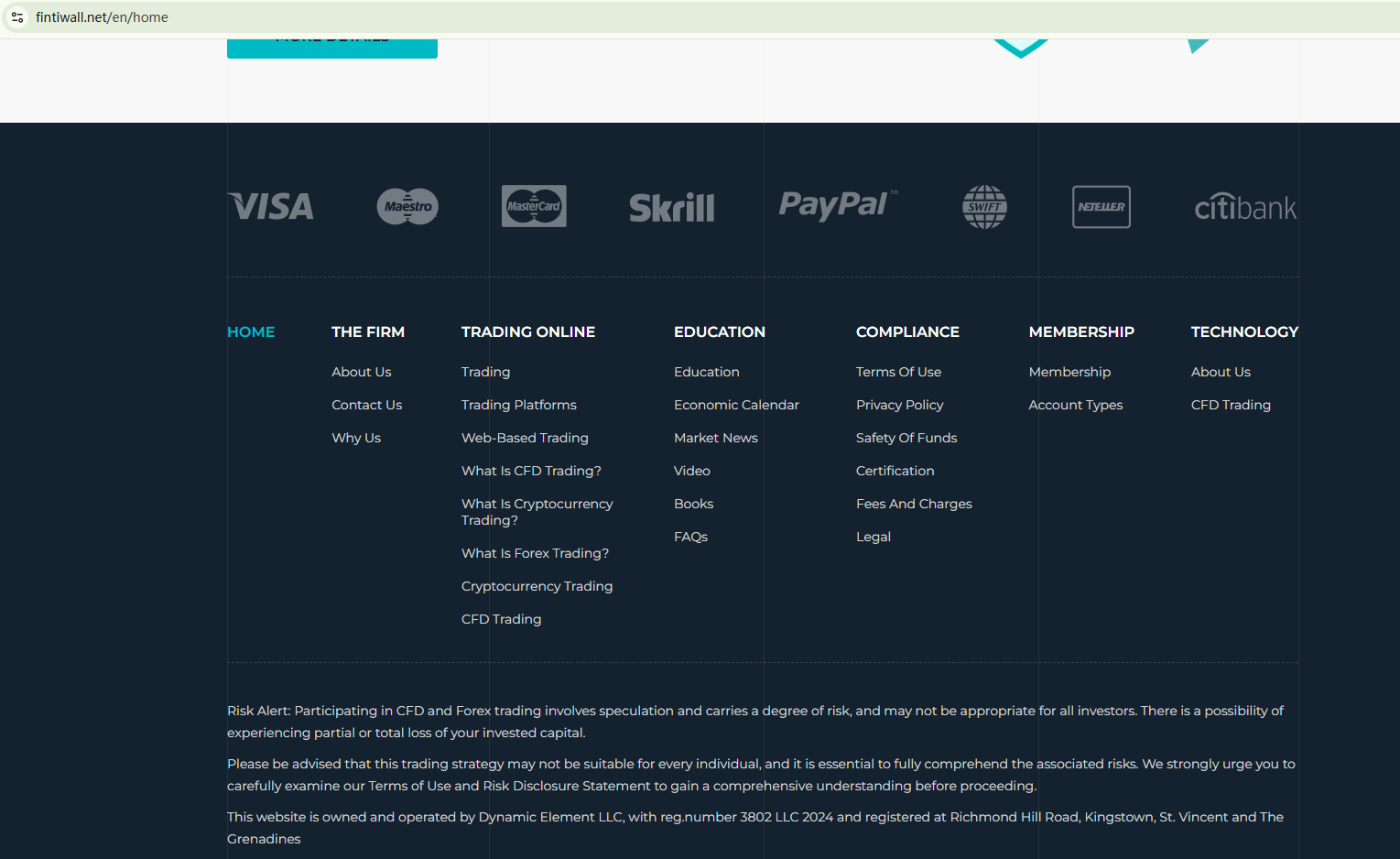The image size is (1400, 859).
Task: Select the fintiwall.net URL in the address bar
Action: coord(102,17)
